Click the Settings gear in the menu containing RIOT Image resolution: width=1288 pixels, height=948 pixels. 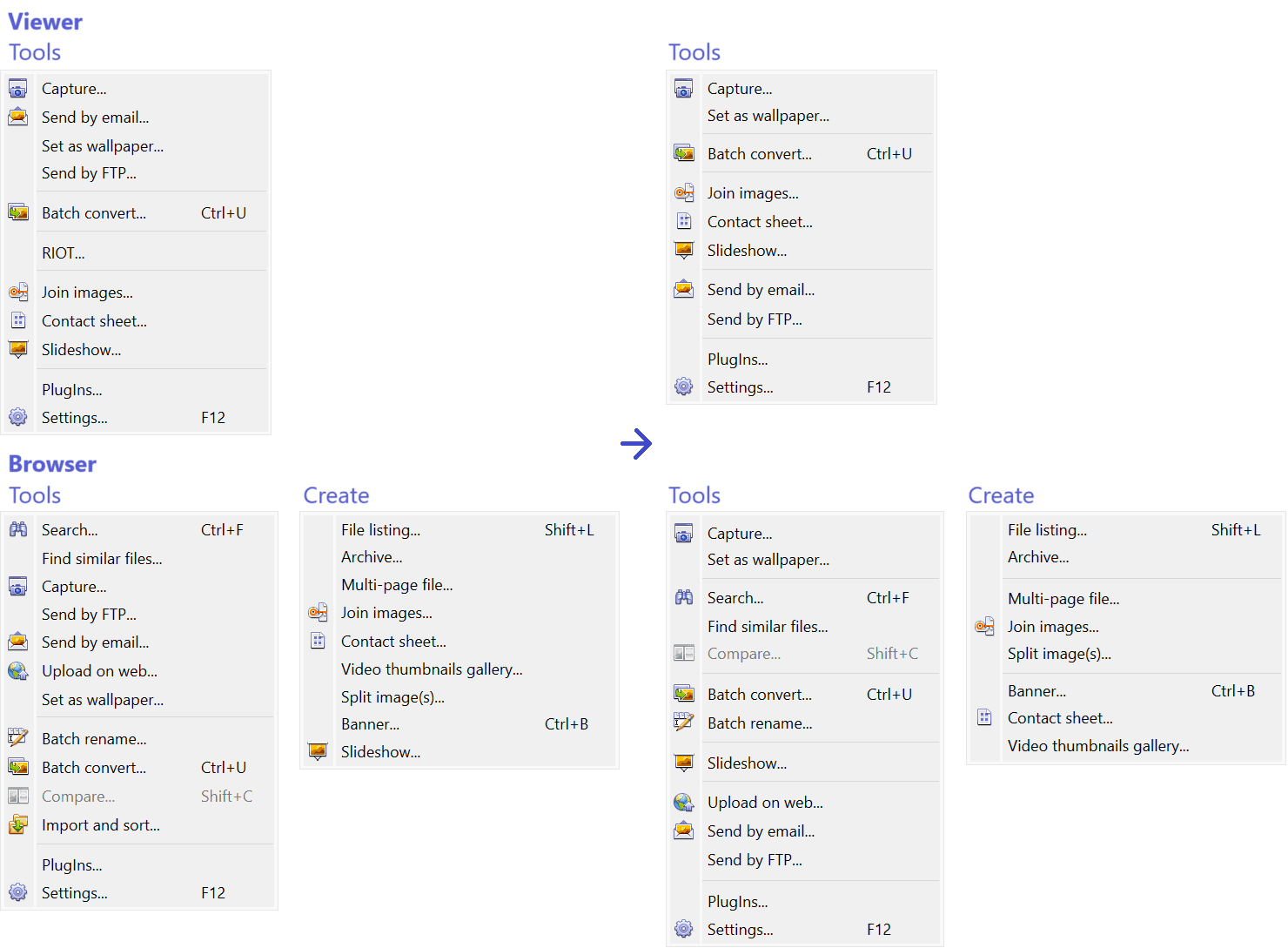18,417
